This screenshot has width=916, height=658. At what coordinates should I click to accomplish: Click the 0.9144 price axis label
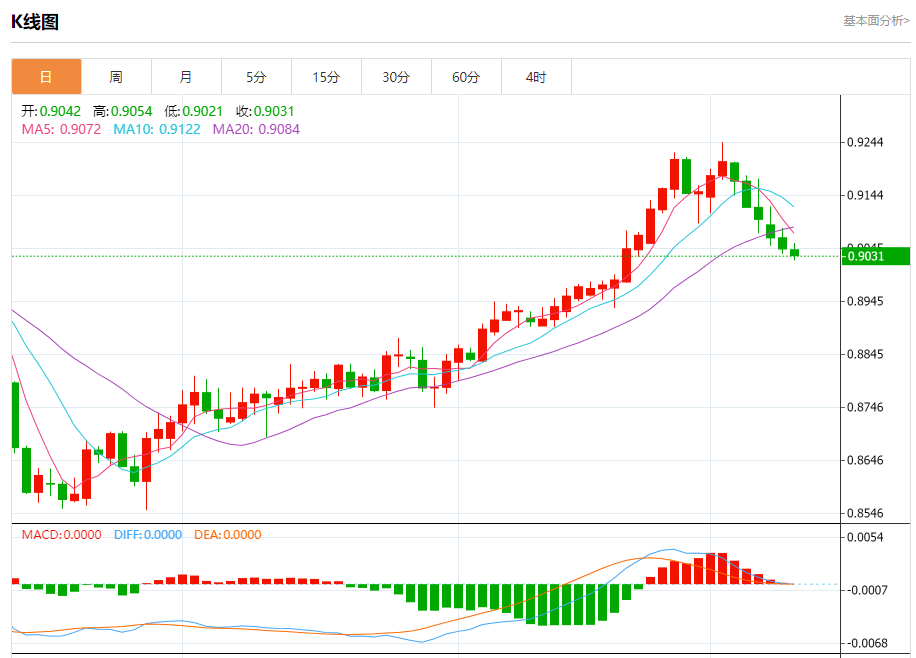[865, 195]
